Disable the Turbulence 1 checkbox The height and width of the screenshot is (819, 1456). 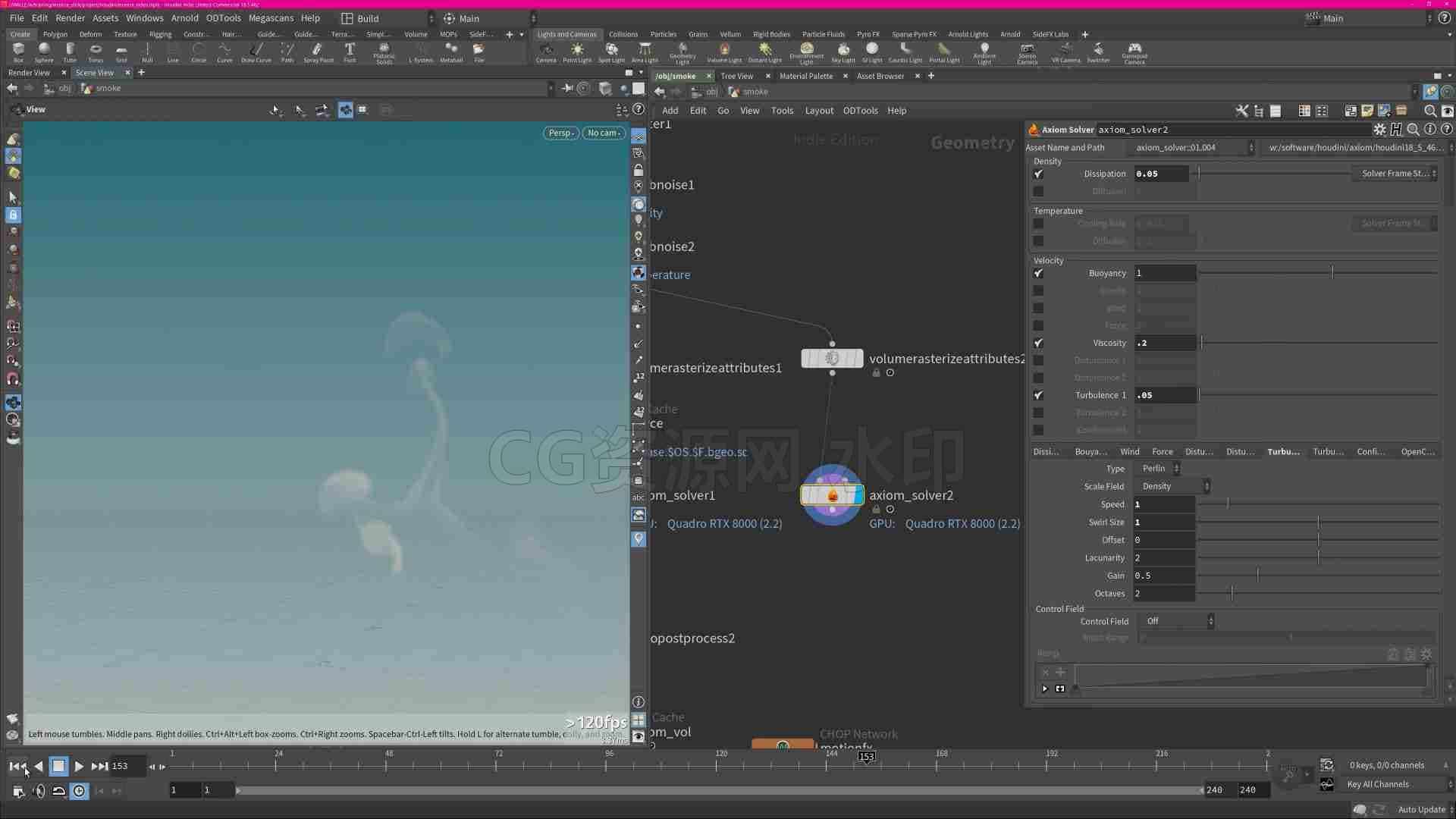(1038, 395)
